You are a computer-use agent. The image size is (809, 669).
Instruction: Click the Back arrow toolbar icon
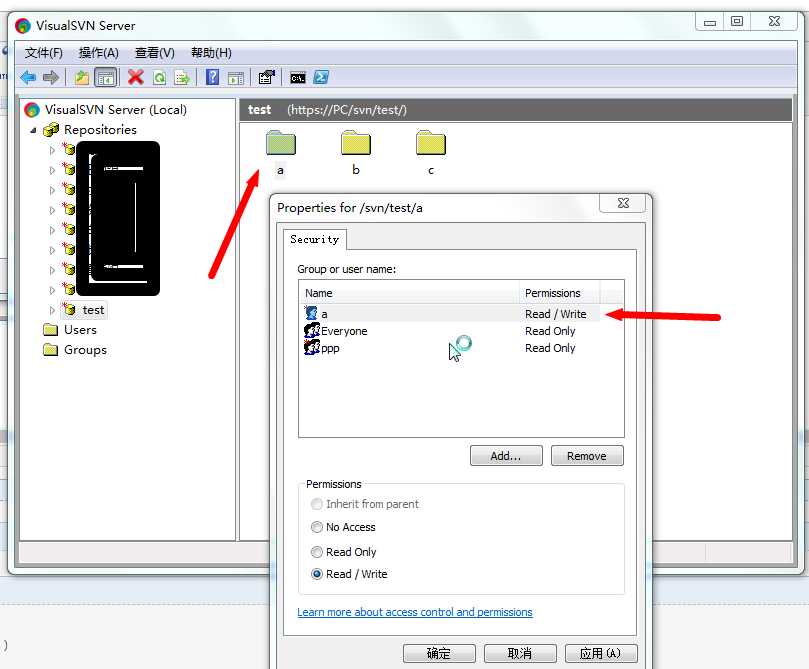(28, 78)
